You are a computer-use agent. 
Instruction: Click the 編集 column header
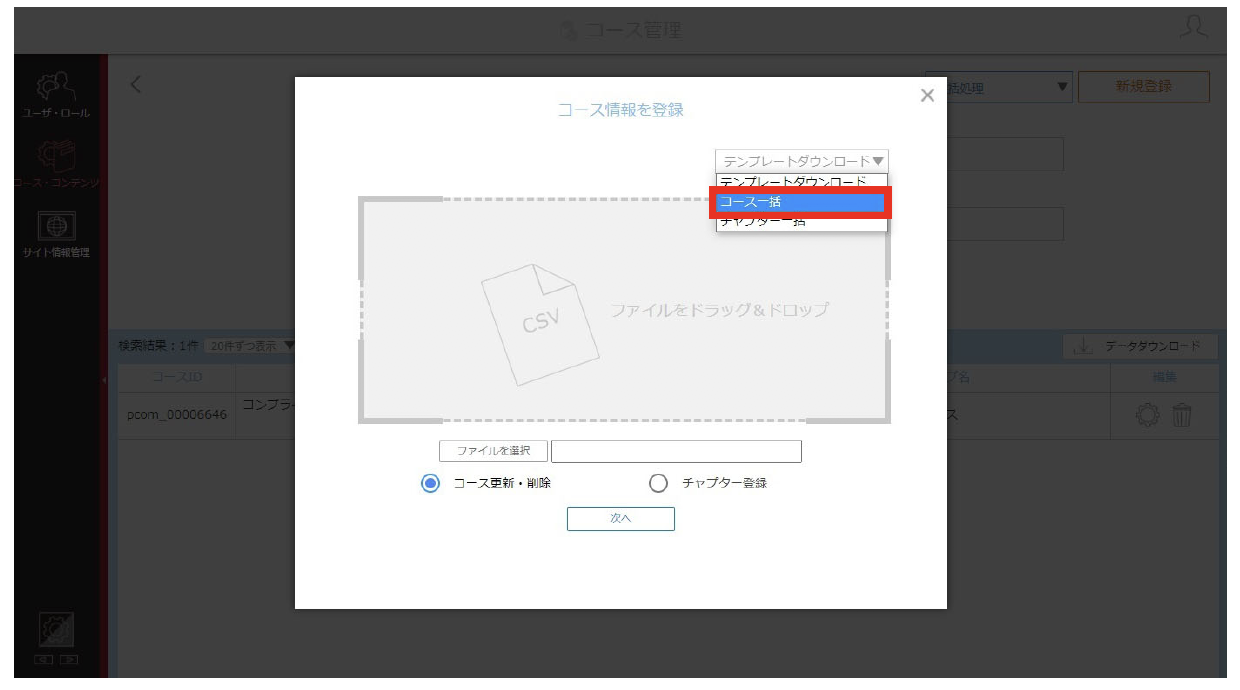coord(1164,377)
